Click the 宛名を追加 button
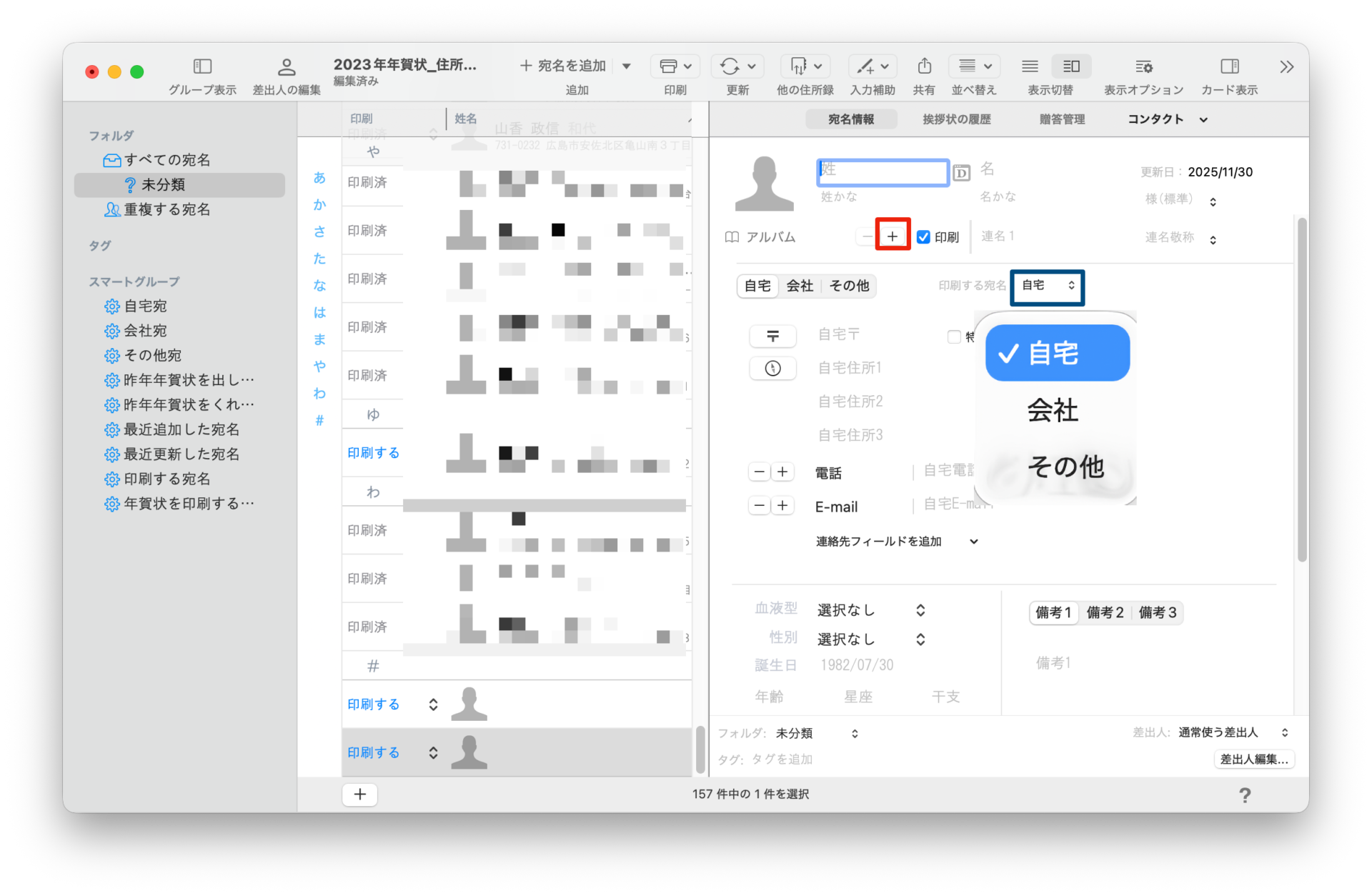The image size is (1372, 896). tap(563, 66)
